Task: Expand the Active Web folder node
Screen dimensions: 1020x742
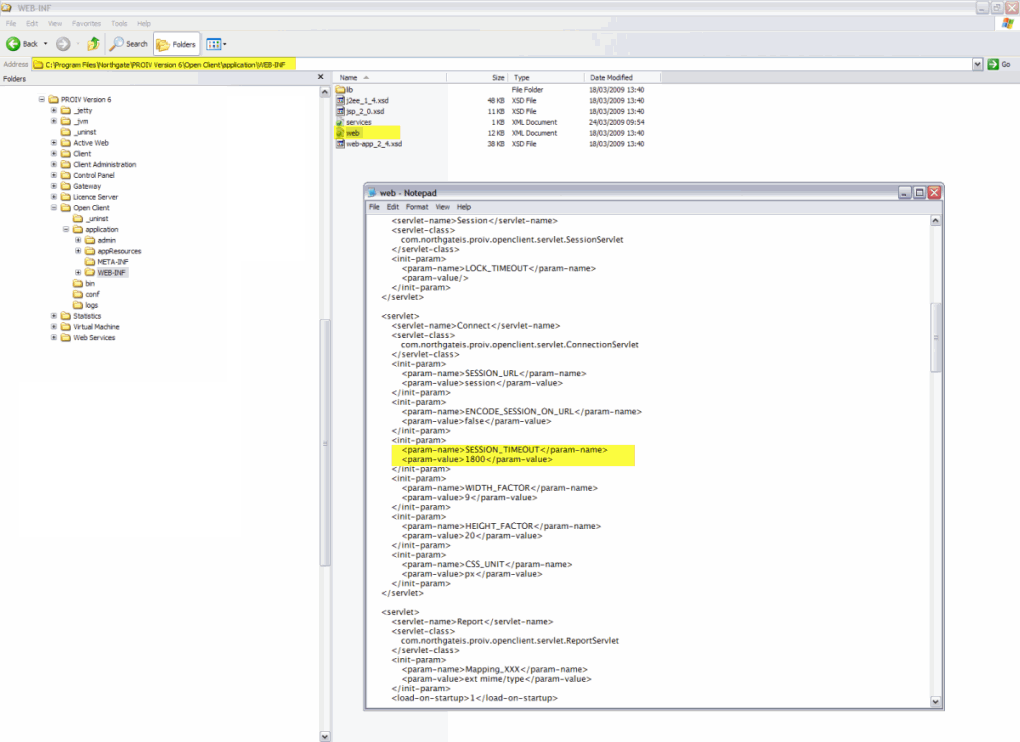Action: pos(54,143)
